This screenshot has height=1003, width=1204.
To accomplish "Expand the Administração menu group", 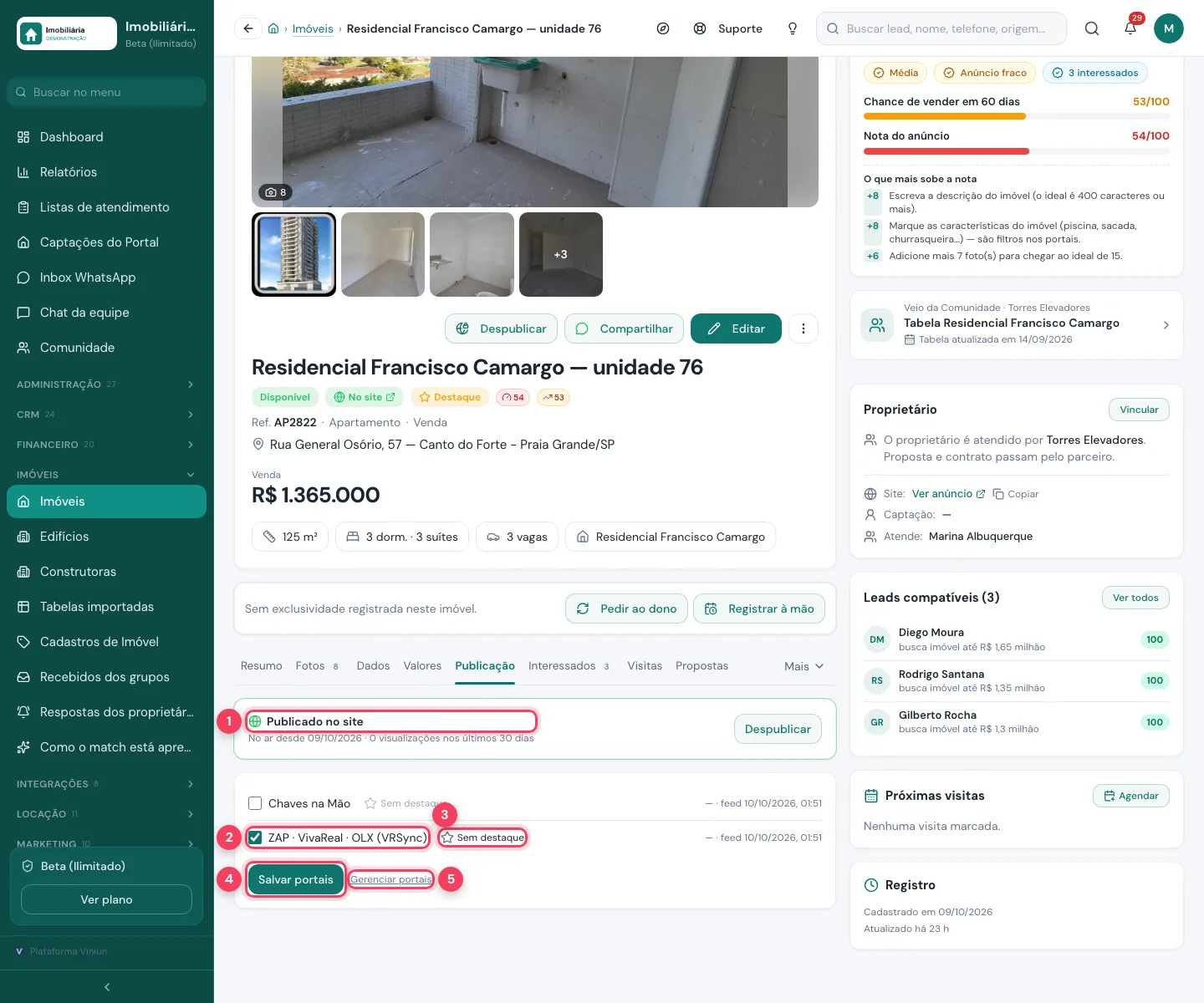I will (107, 384).
